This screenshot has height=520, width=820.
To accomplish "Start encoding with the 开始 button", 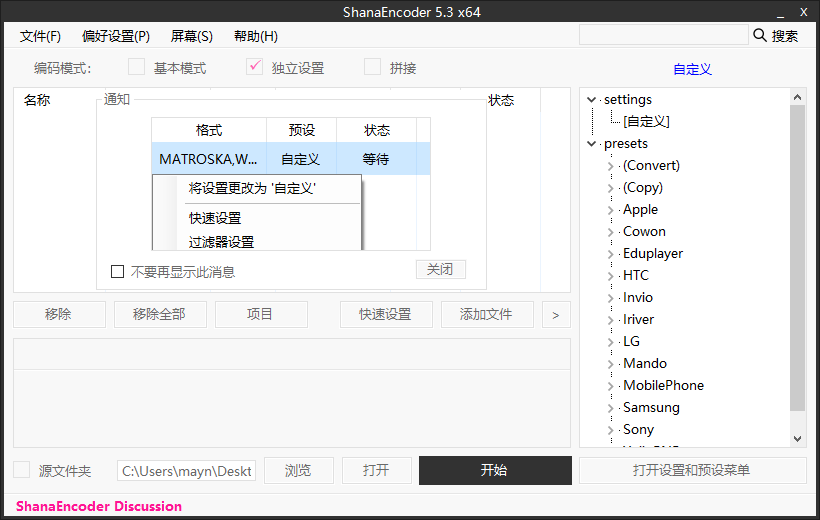I will (495, 470).
